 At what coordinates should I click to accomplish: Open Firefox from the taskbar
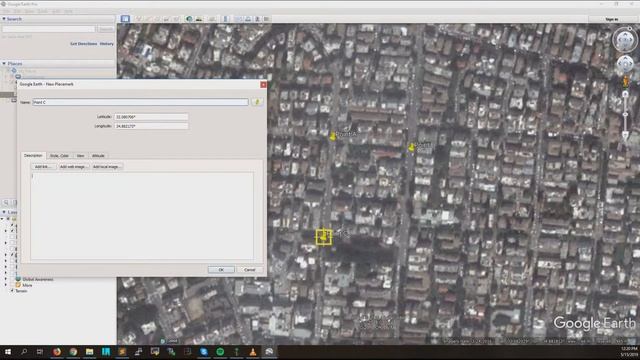click(x=57, y=352)
